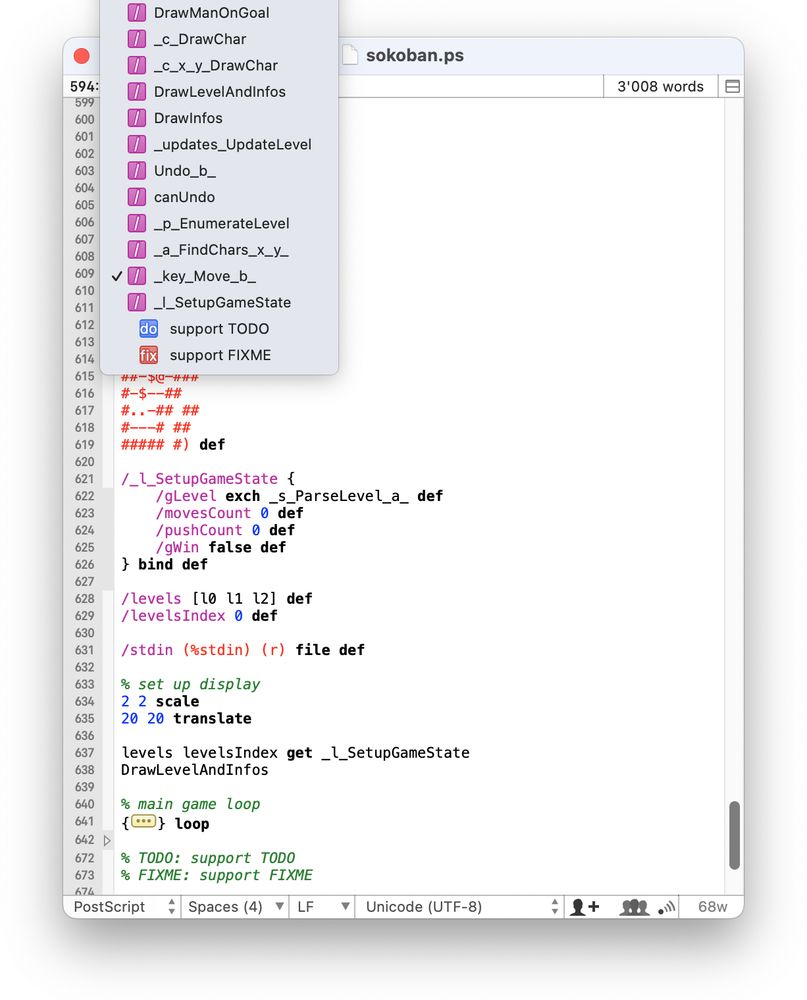Expand the folded loop code placeholder
This screenshot has height=1000, width=807.
coord(144,821)
